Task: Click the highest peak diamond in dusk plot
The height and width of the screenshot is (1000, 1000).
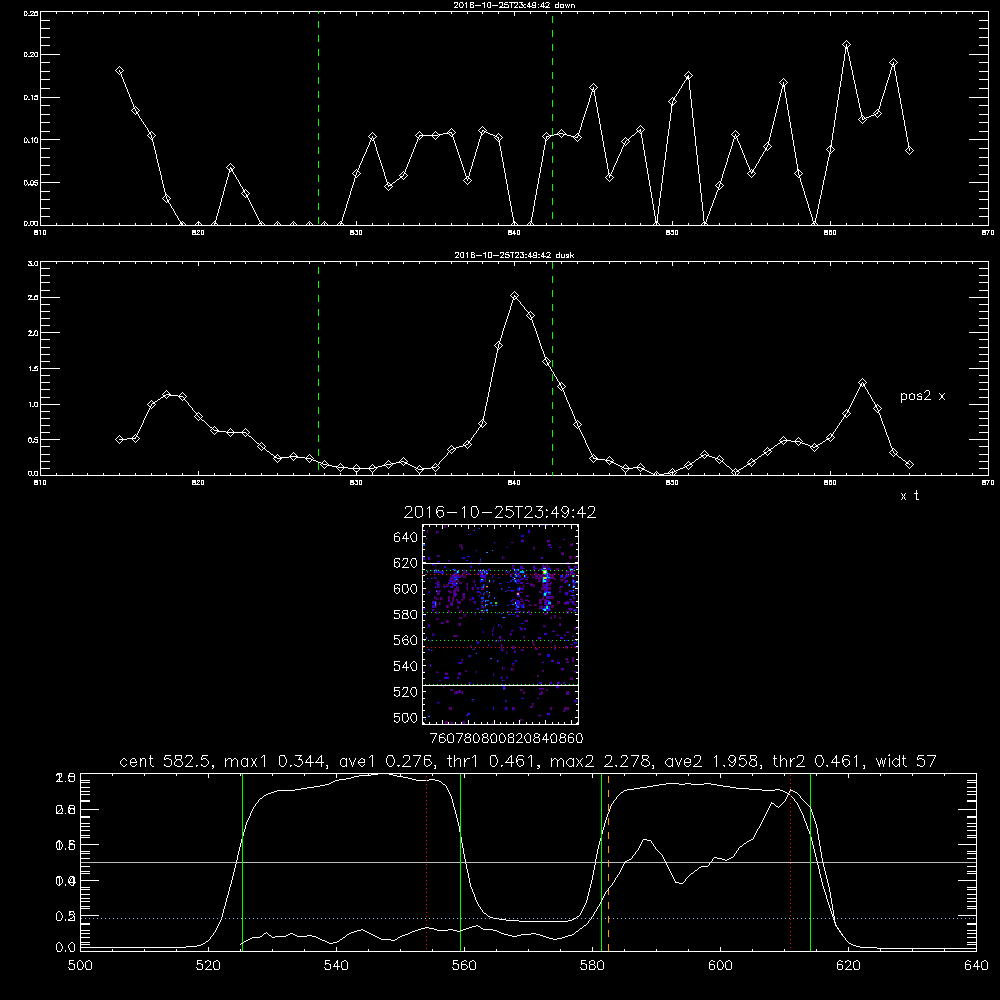Action: [515, 295]
